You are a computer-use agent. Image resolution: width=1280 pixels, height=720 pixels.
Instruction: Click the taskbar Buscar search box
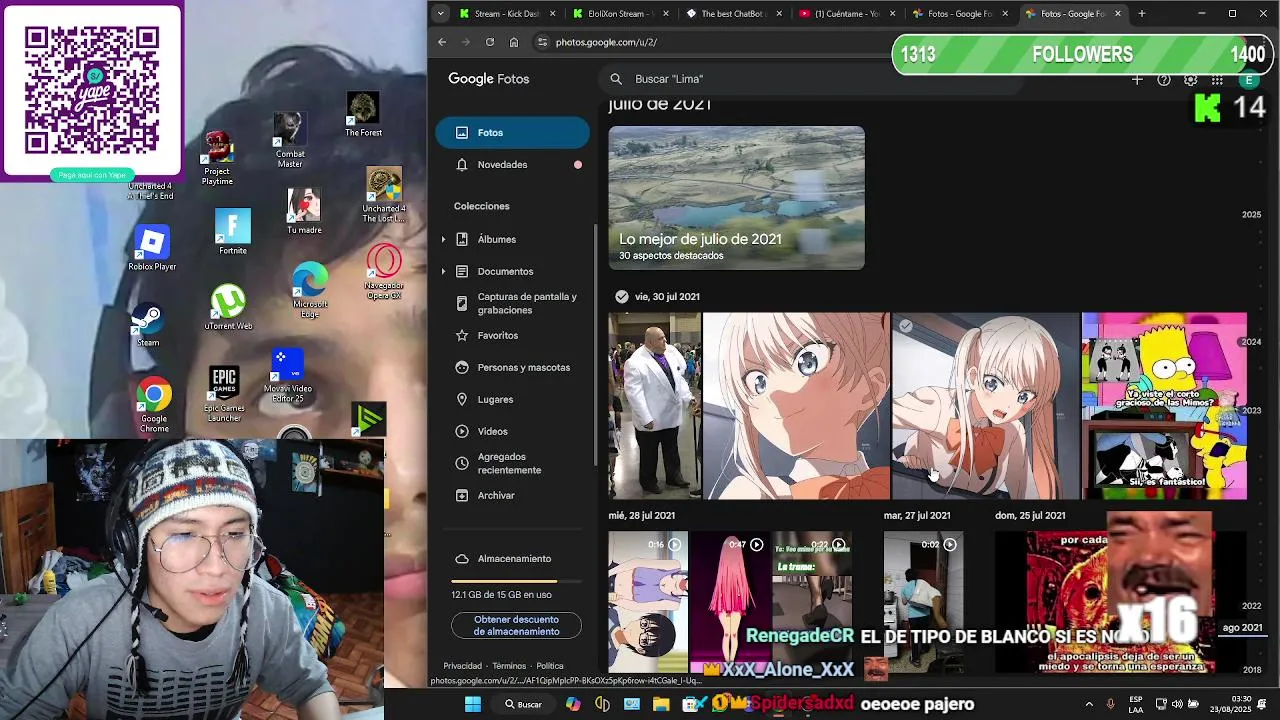click(524, 704)
